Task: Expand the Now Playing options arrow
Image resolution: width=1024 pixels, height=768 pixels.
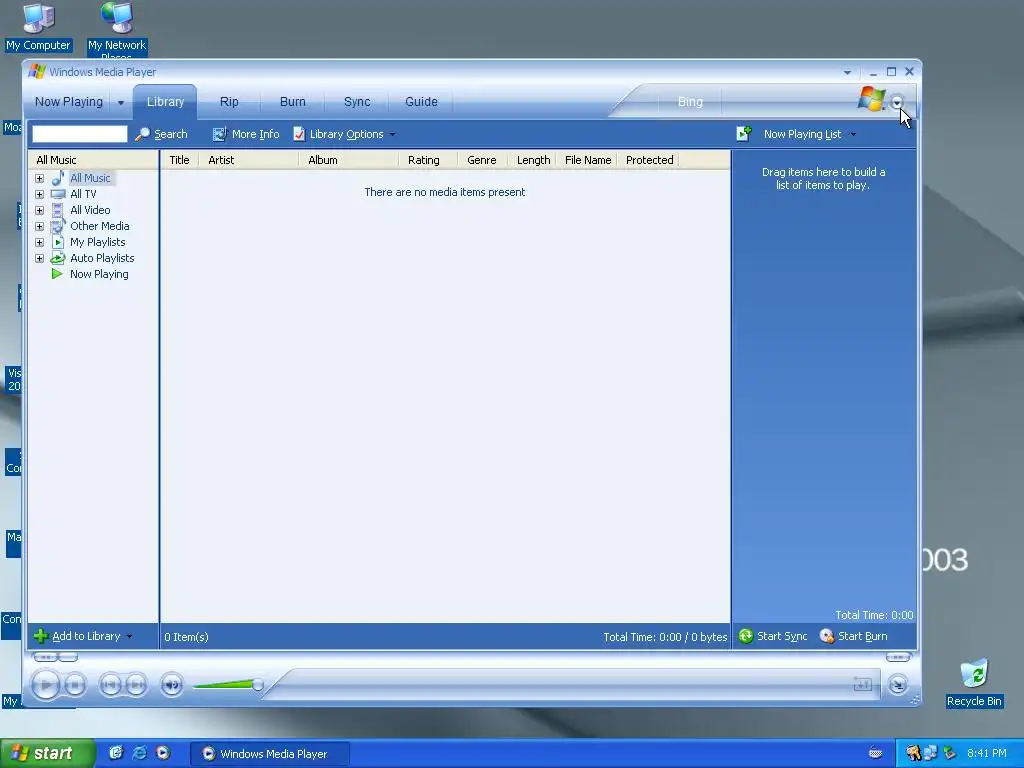Action: [121, 103]
